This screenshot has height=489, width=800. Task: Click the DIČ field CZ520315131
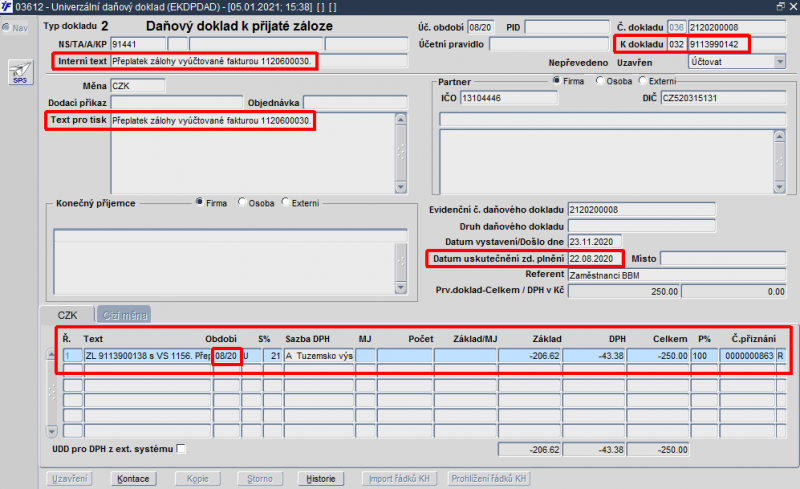click(x=723, y=97)
